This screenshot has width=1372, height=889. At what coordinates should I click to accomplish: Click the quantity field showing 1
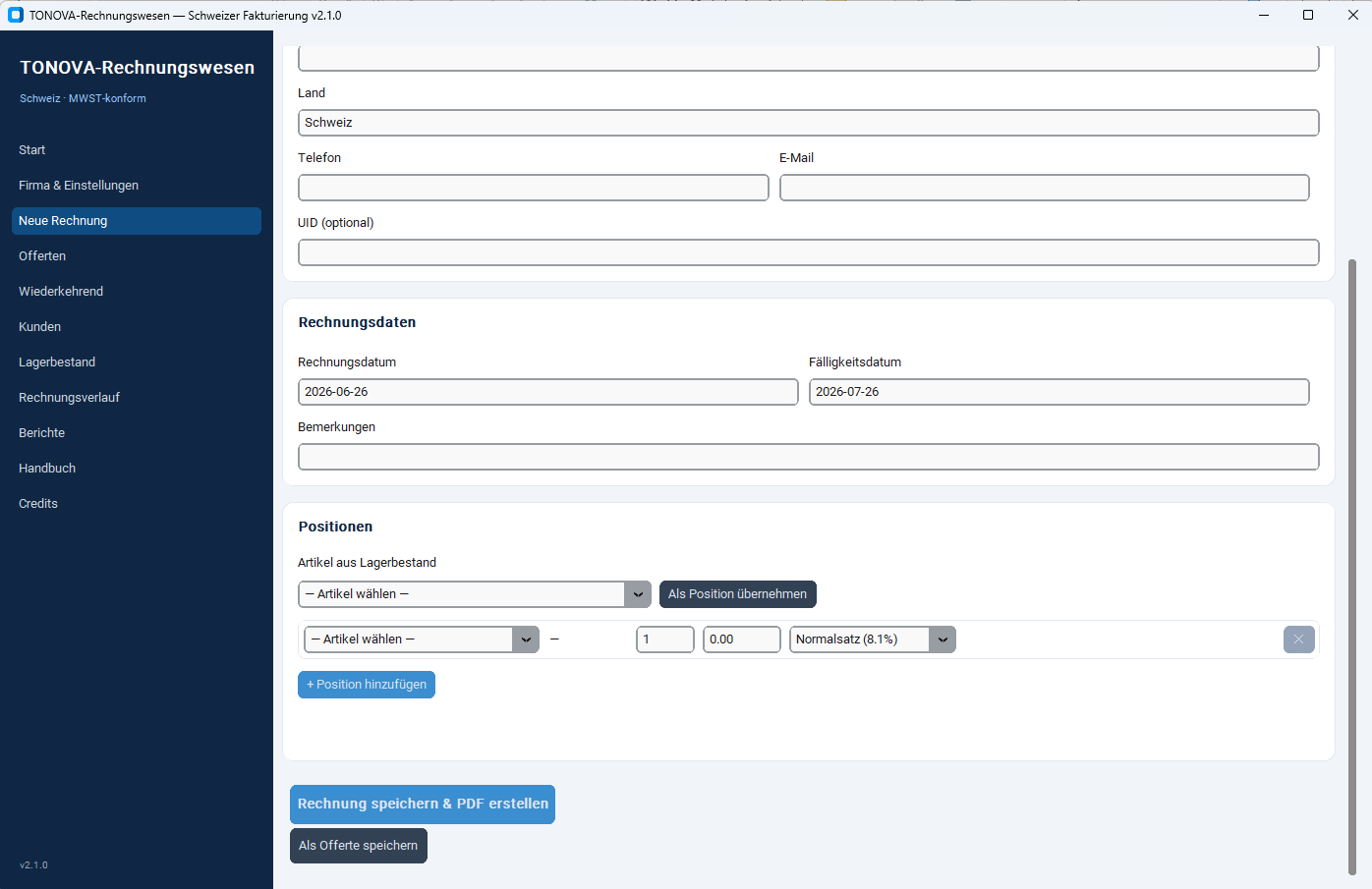tap(665, 639)
